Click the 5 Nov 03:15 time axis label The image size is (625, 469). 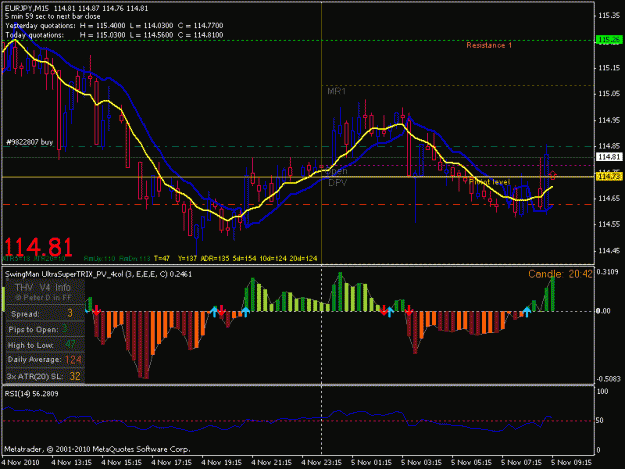pos(421,462)
